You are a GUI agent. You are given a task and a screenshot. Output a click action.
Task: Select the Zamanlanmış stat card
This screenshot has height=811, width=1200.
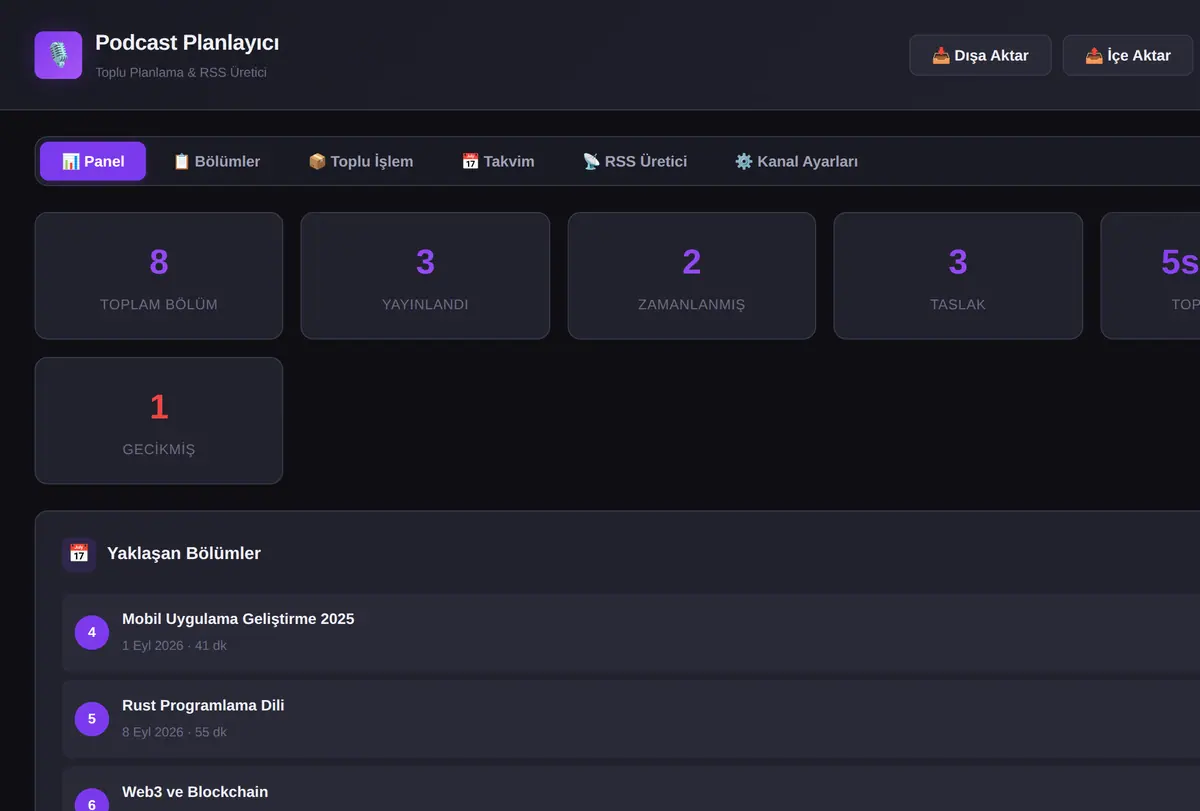pyautogui.click(x=692, y=276)
